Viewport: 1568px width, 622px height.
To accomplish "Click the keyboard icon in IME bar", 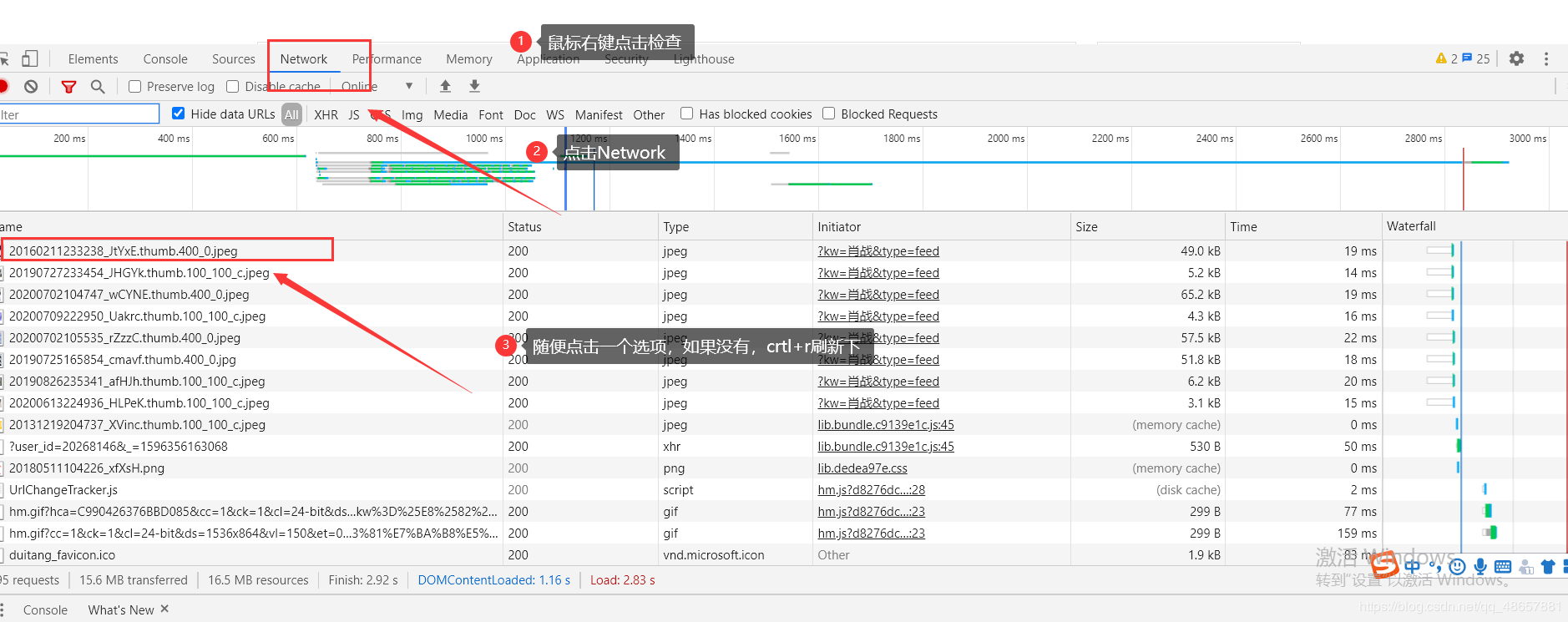I will coord(1503,566).
